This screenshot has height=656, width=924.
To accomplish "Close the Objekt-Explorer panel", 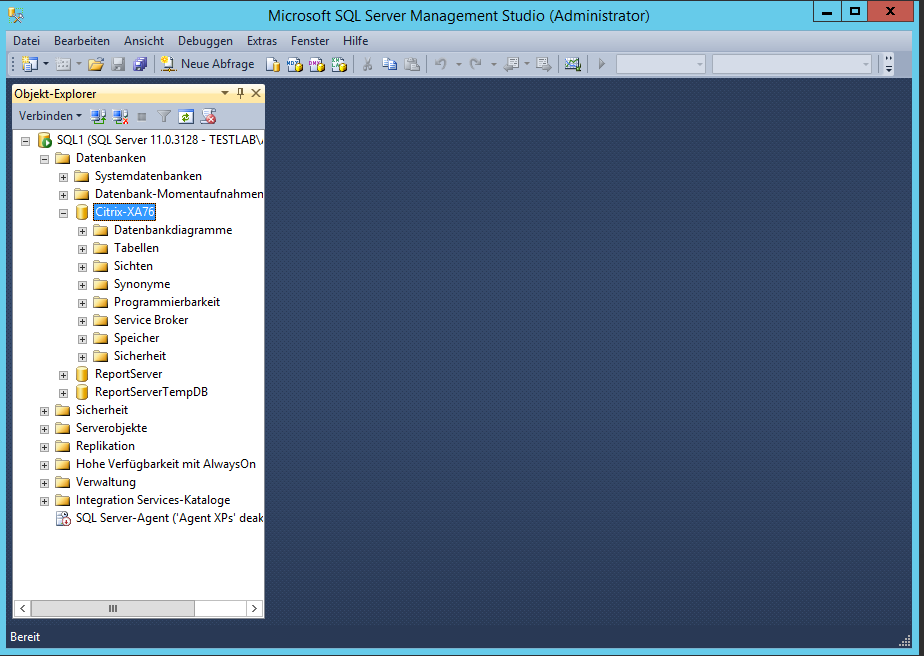I will click(x=256, y=93).
